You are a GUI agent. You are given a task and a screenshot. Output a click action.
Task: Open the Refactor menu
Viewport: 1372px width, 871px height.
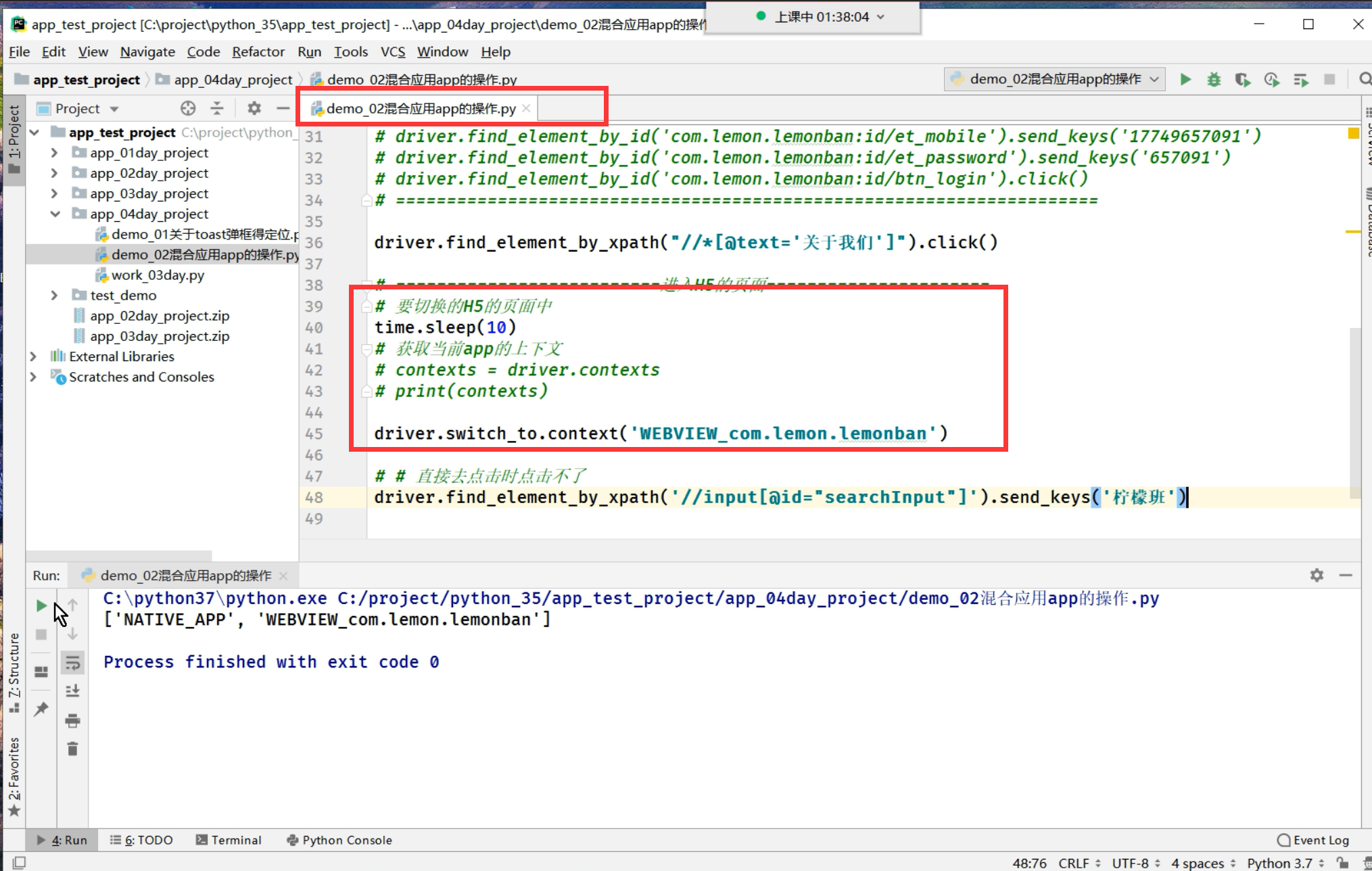[258, 52]
